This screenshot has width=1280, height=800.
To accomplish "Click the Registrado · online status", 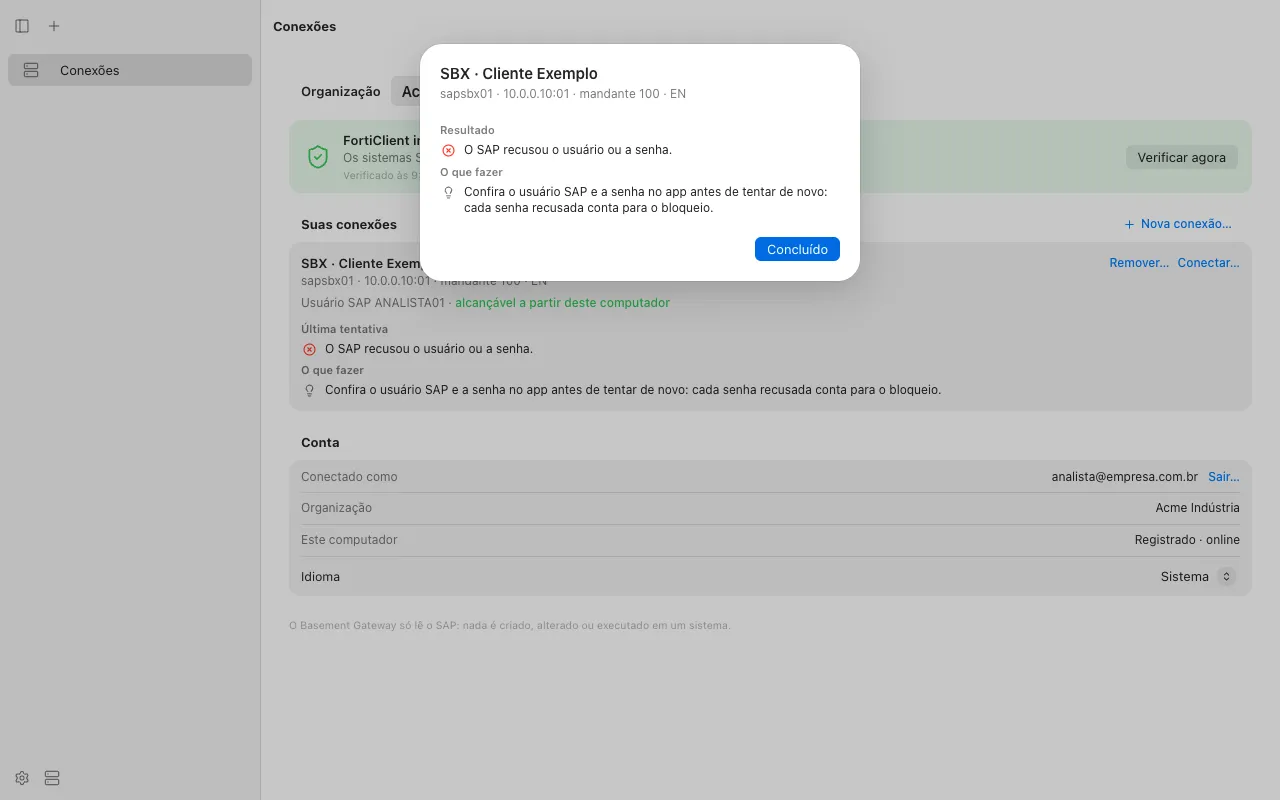I will pyautogui.click(x=1187, y=540).
